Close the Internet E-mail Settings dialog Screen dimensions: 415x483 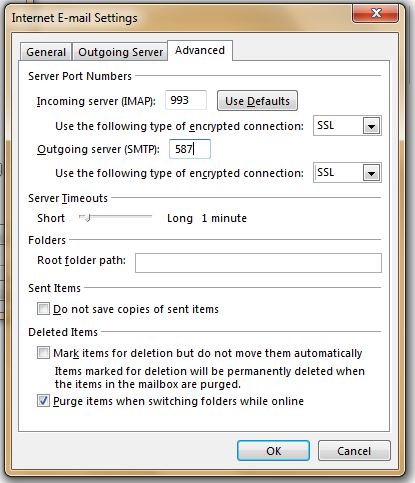pos(376,13)
